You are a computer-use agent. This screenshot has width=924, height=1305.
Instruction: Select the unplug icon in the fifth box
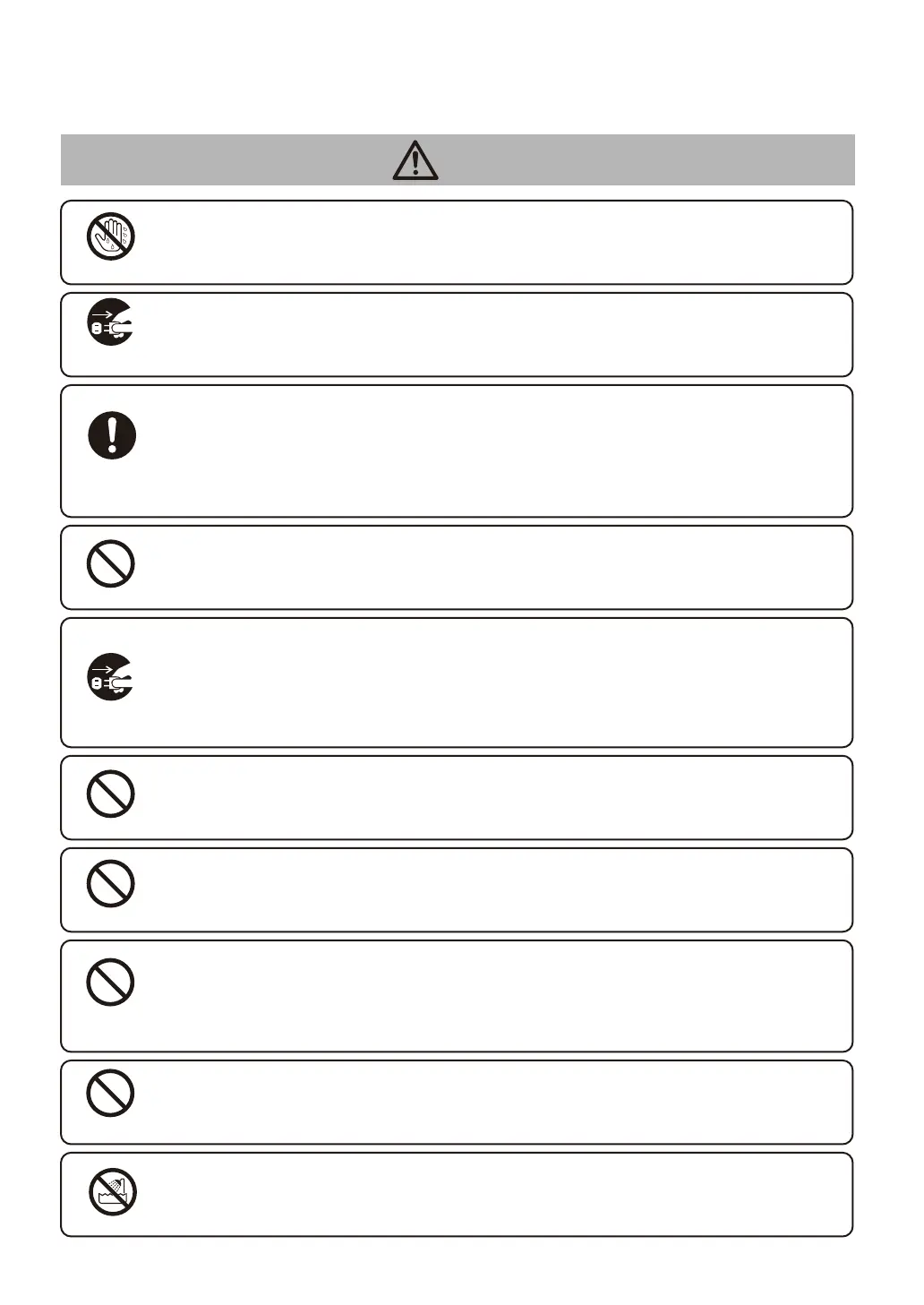tap(111, 676)
